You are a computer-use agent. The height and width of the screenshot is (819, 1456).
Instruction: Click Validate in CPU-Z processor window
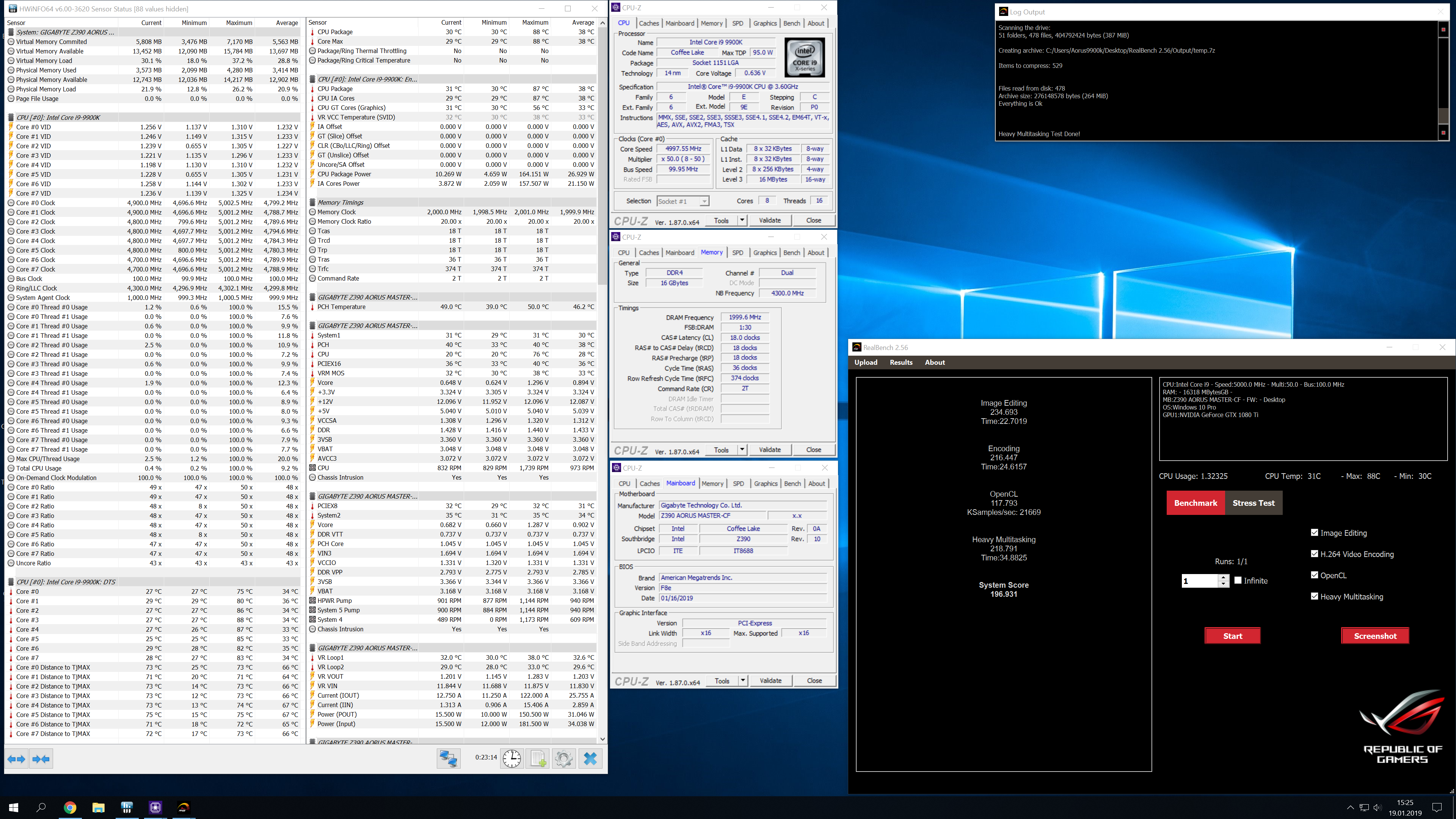pos(769,220)
